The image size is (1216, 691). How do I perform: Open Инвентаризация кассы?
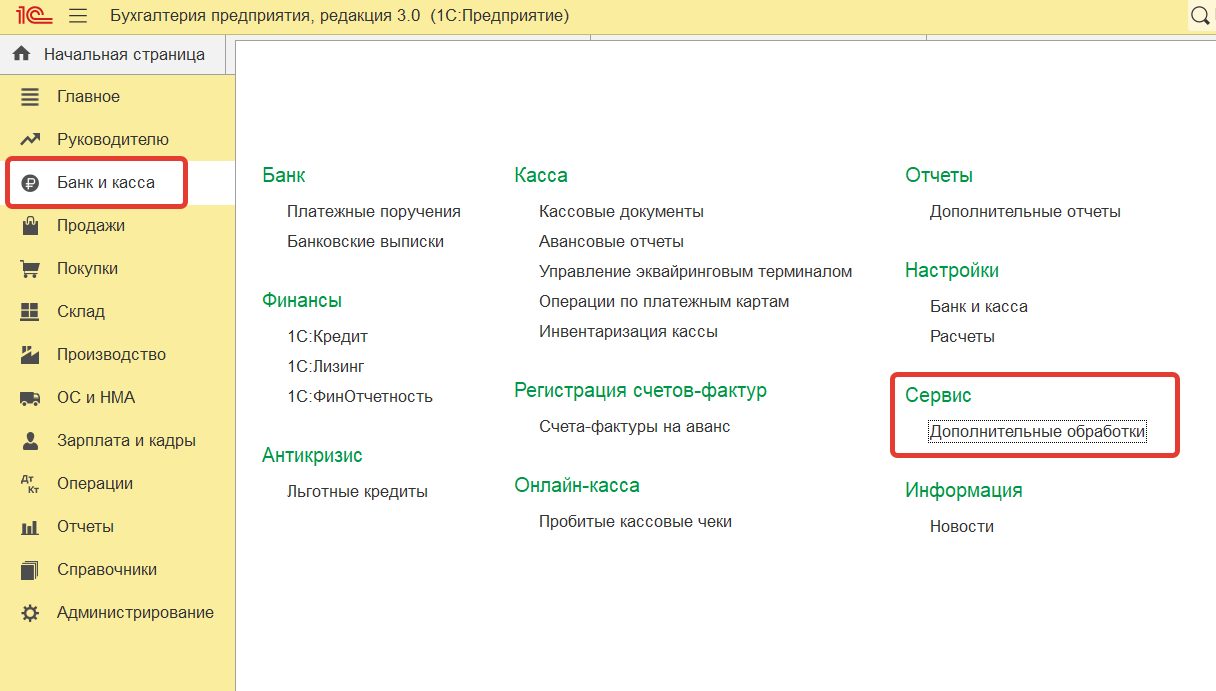click(x=628, y=332)
